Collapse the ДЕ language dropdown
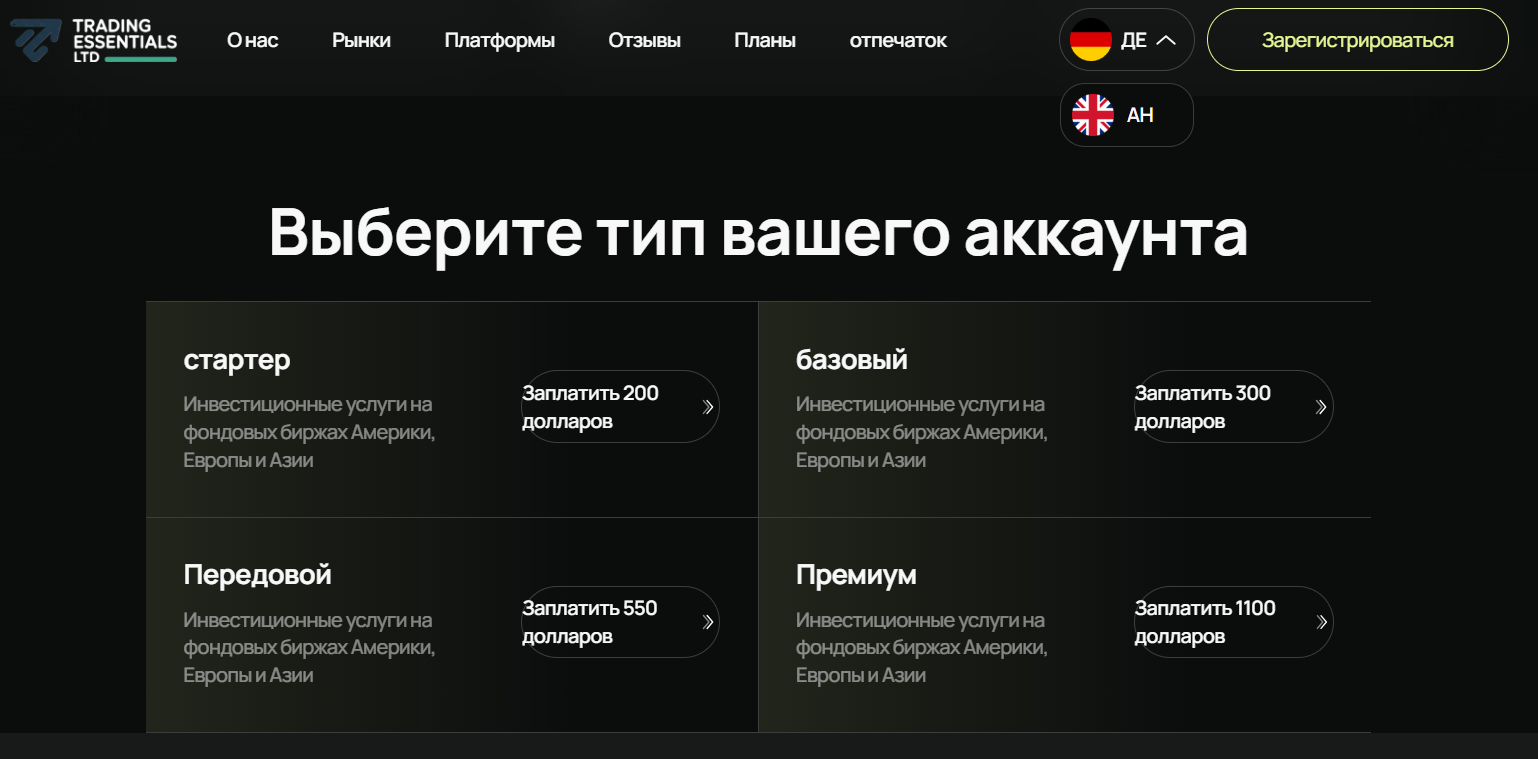Screen dimensions: 1538x759 point(1127,40)
